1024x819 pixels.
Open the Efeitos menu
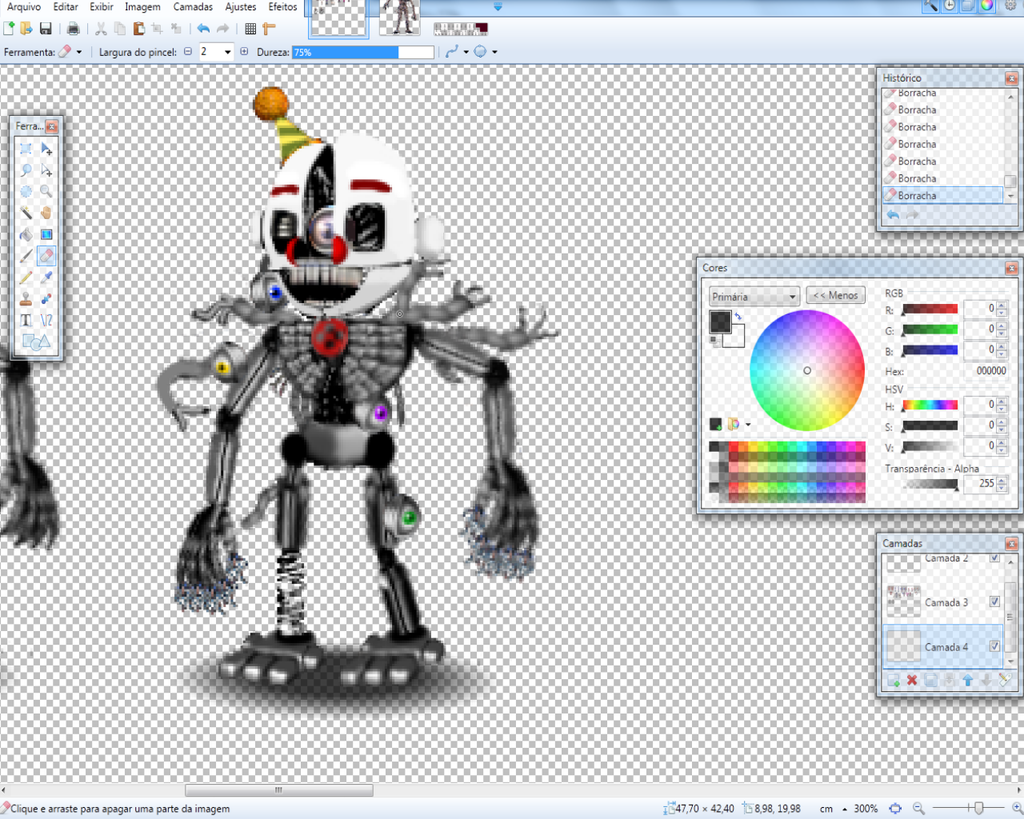283,7
